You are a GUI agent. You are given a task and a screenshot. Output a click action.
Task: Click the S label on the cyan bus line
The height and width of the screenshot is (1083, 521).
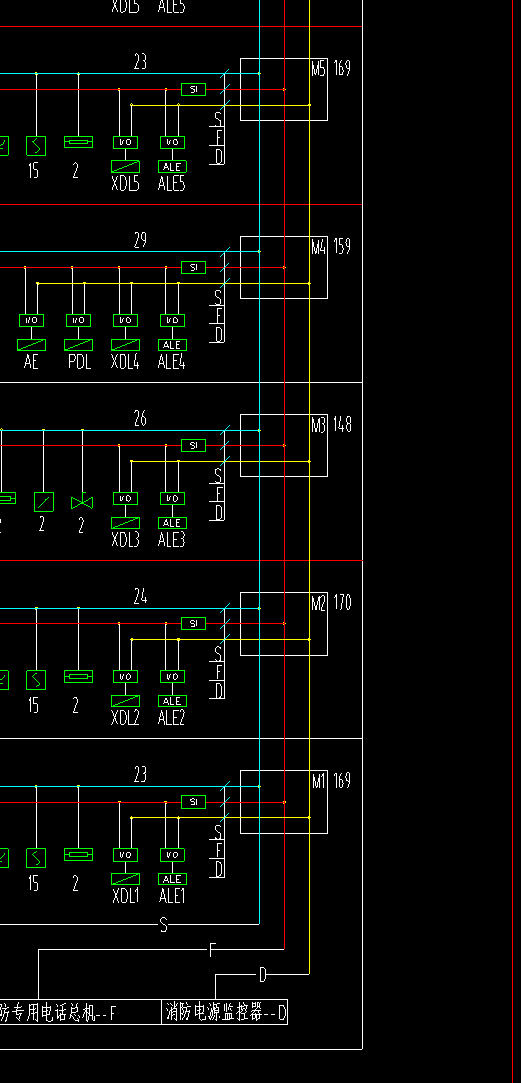click(x=164, y=925)
